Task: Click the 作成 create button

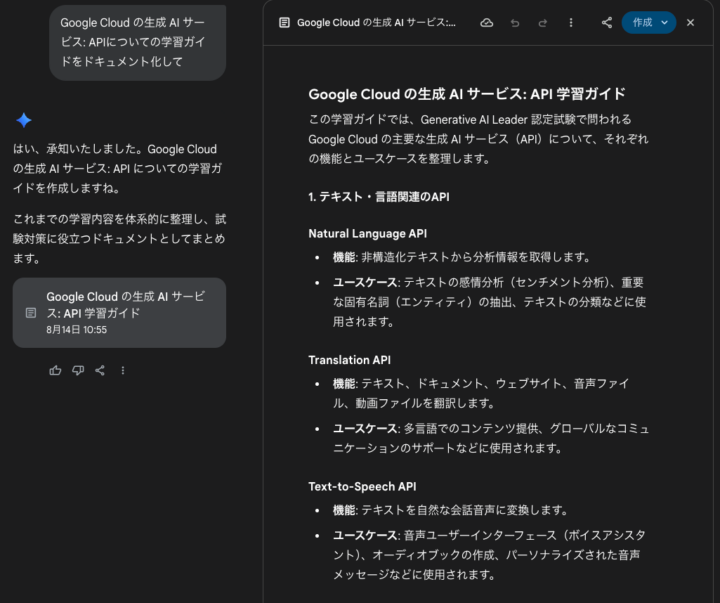Action: (642, 23)
